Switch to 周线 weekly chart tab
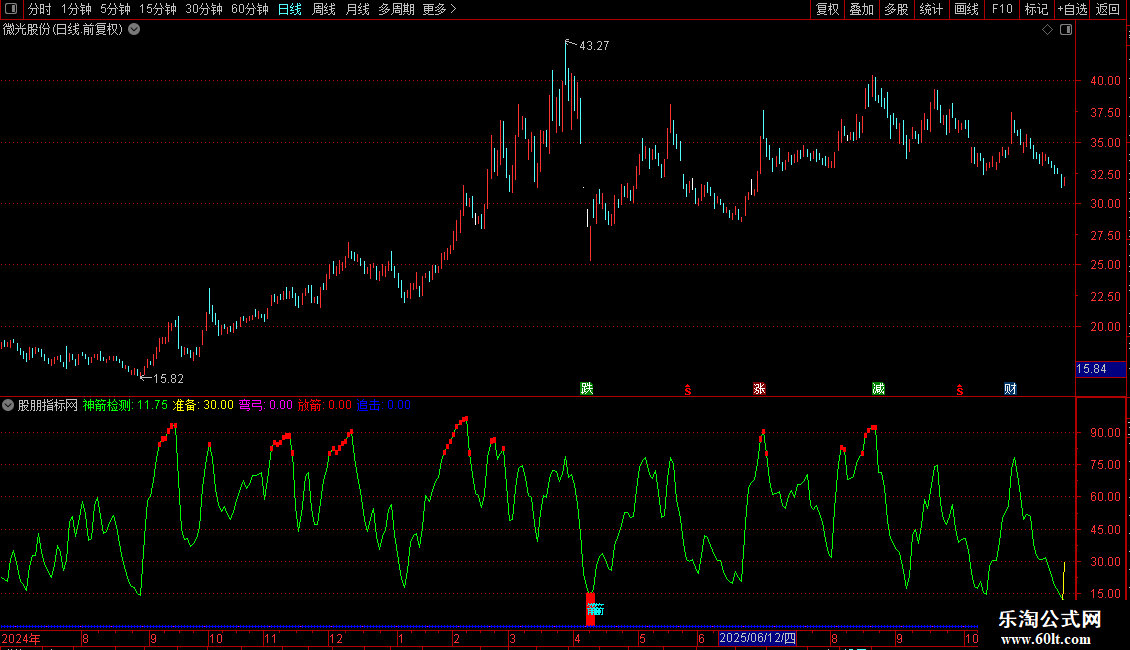Viewport: 1130px width, 650px height. coord(324,9)
